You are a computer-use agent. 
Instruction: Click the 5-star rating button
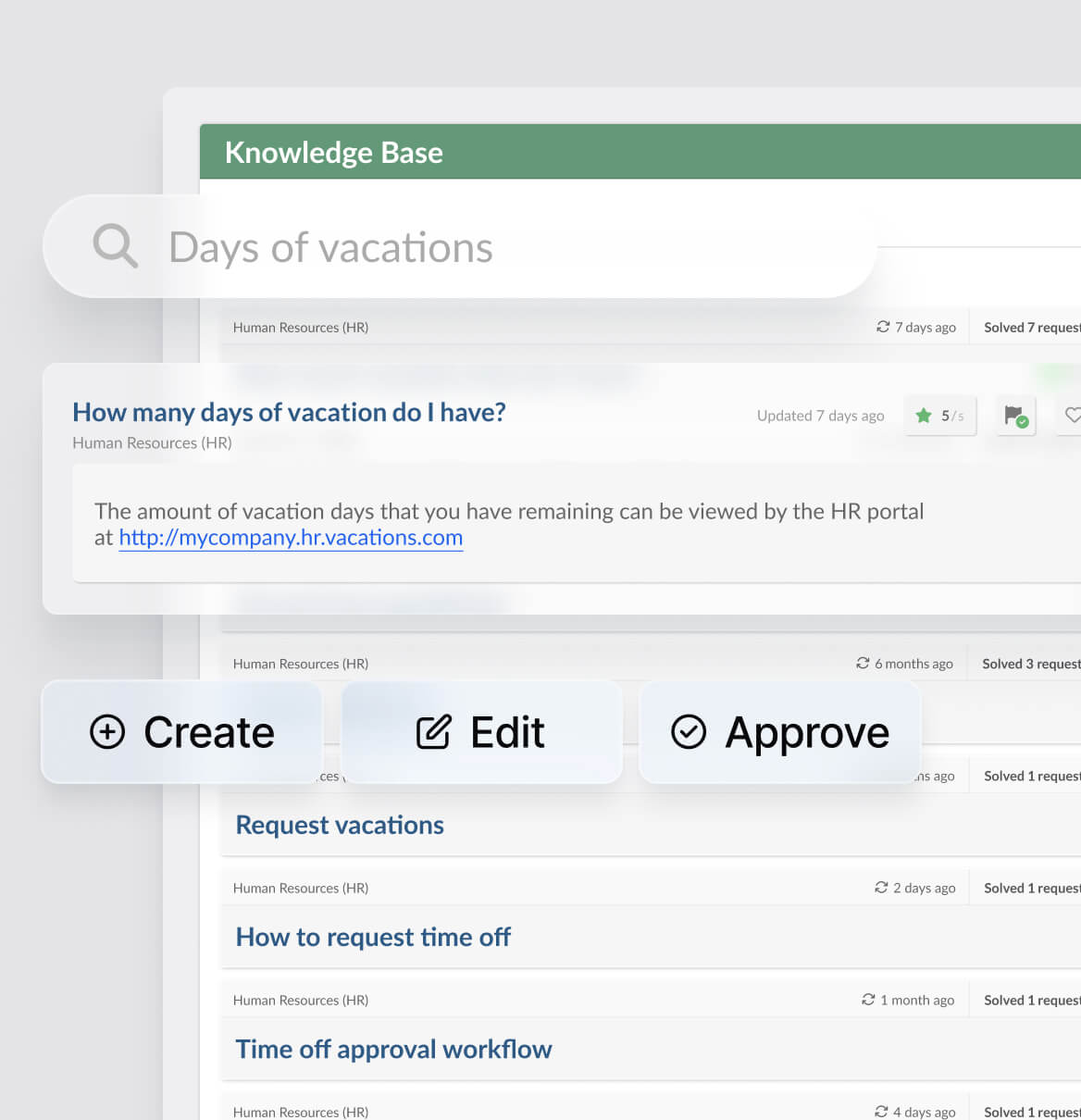coord(940,416)
